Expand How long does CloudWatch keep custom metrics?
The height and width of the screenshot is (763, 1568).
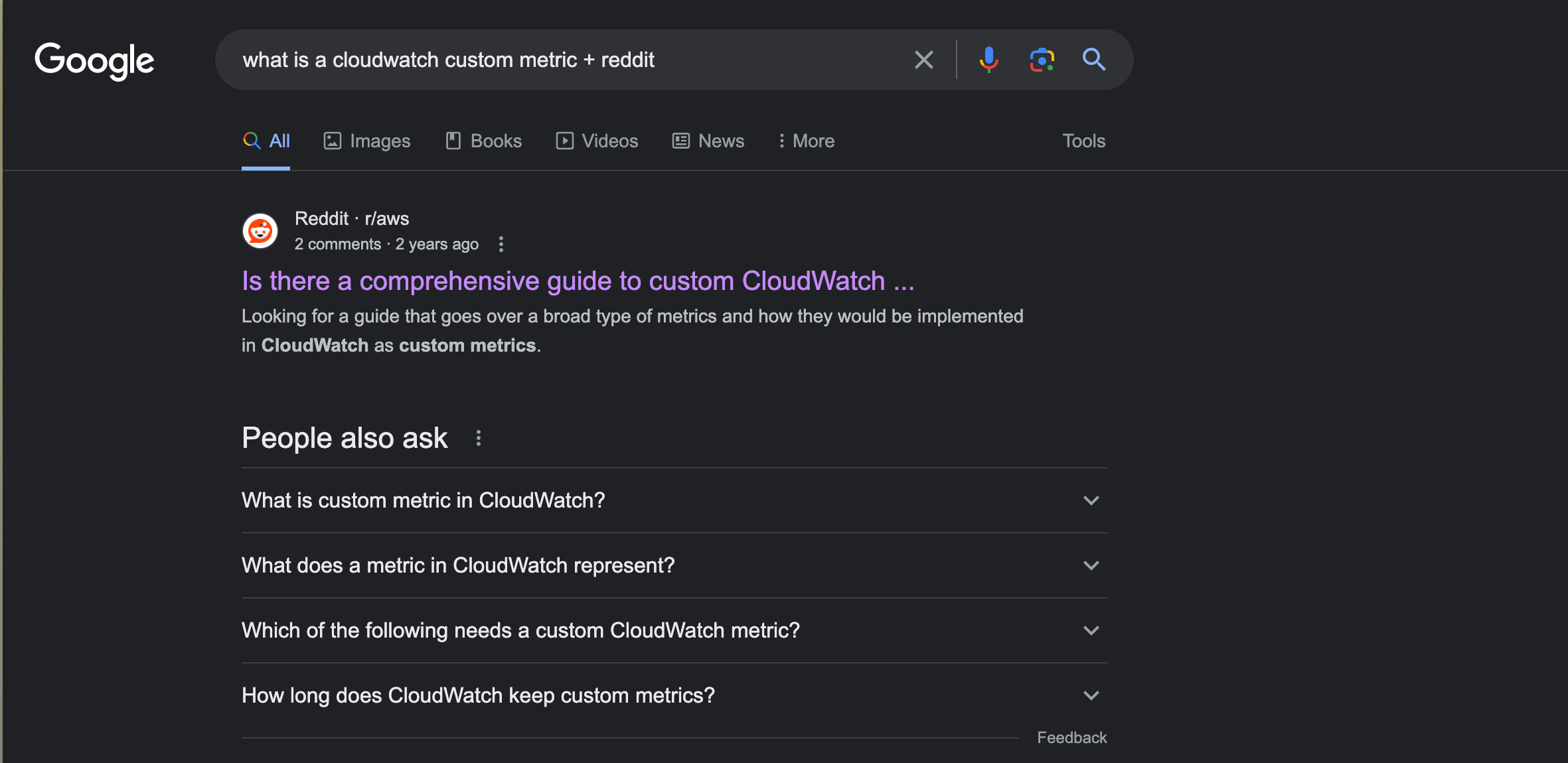click(x=674, y=695)
